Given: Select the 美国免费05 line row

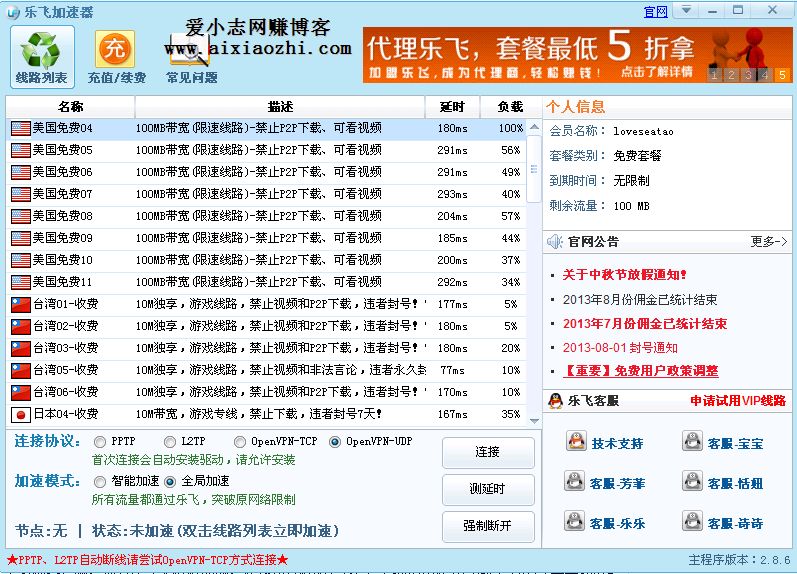Looking at the screenshot, I should 266,150.
